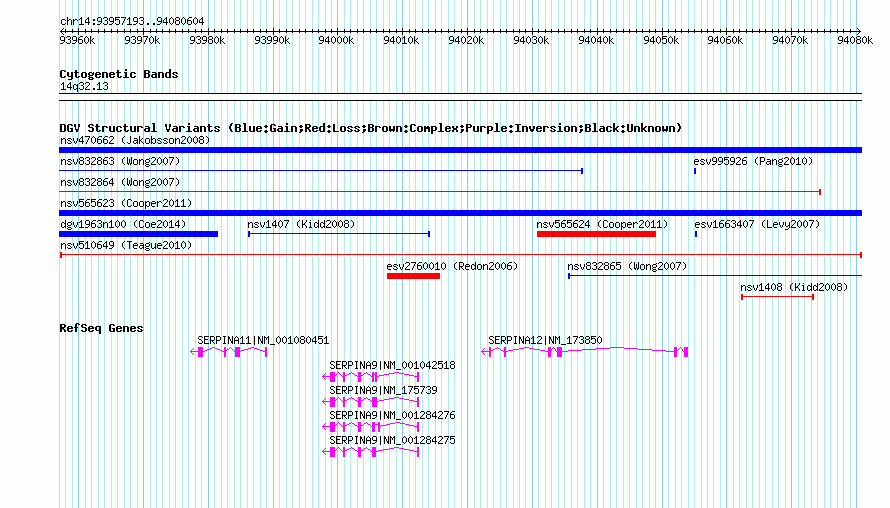Screen dimensions: 890x508
Task: Open variant label esv995926 (Pang2010)
Action: pos(753,161)
